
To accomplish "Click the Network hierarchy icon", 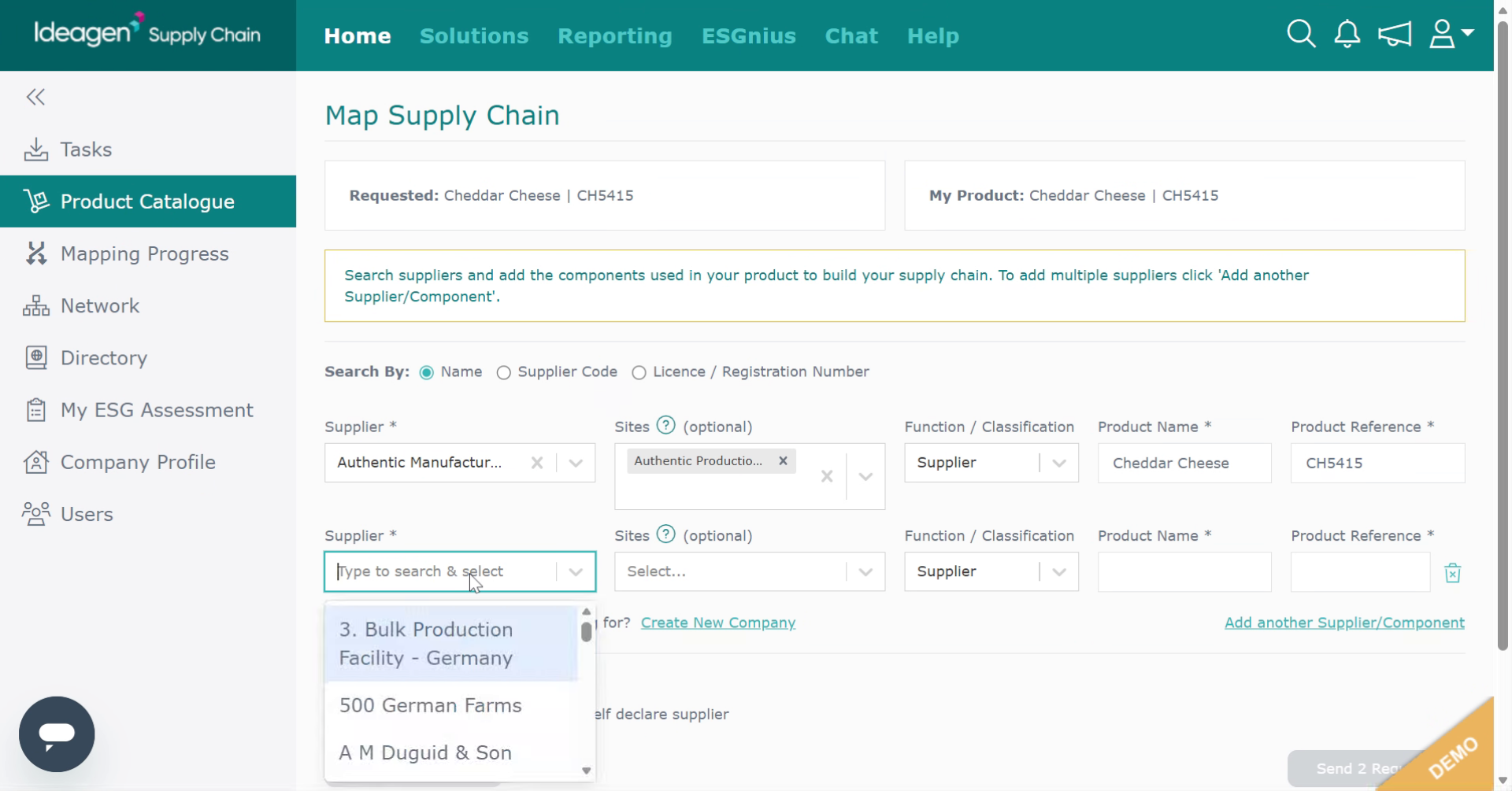I will [x=35, y=305].
